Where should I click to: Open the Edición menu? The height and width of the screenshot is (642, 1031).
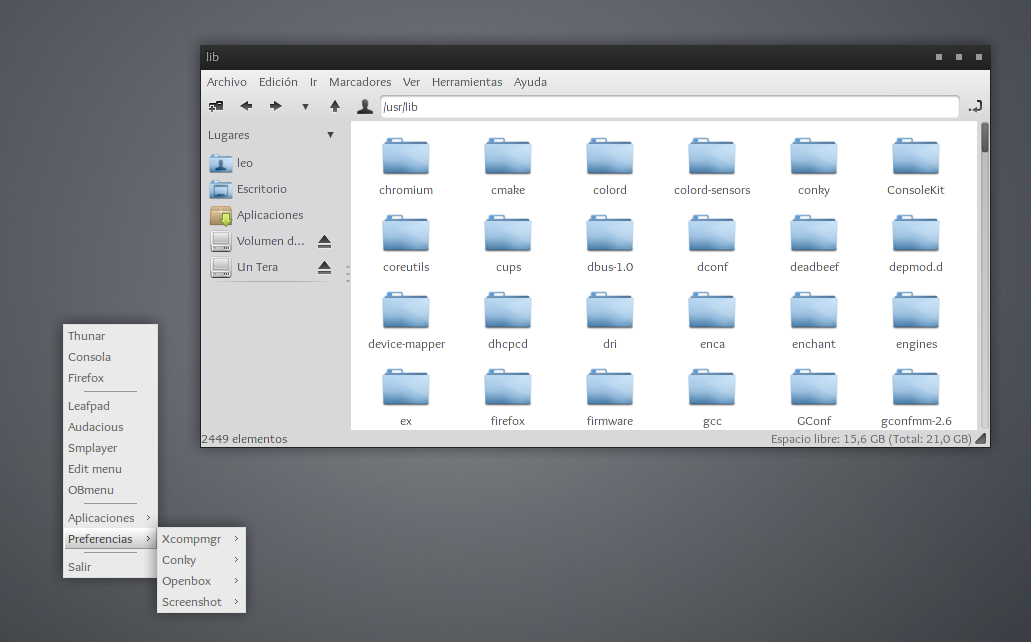point(278,82)
